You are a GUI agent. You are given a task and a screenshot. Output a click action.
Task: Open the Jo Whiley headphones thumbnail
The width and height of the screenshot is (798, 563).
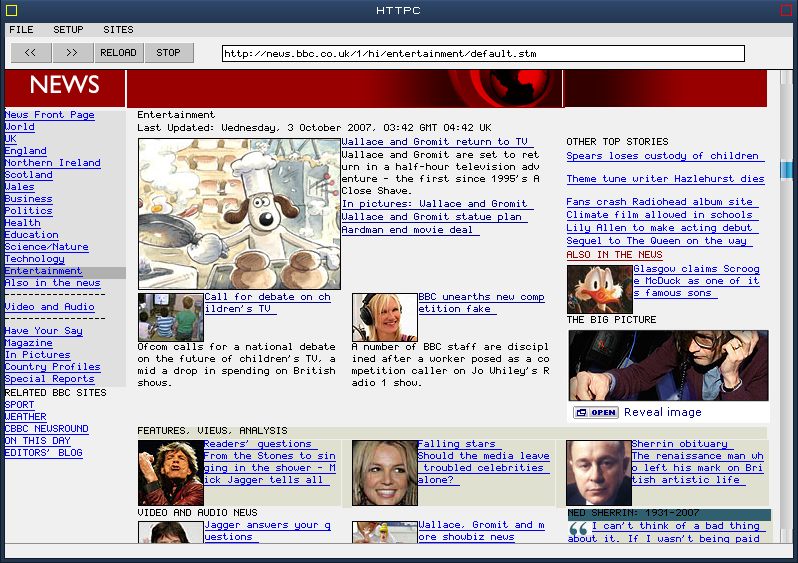[x=385, y=317]
